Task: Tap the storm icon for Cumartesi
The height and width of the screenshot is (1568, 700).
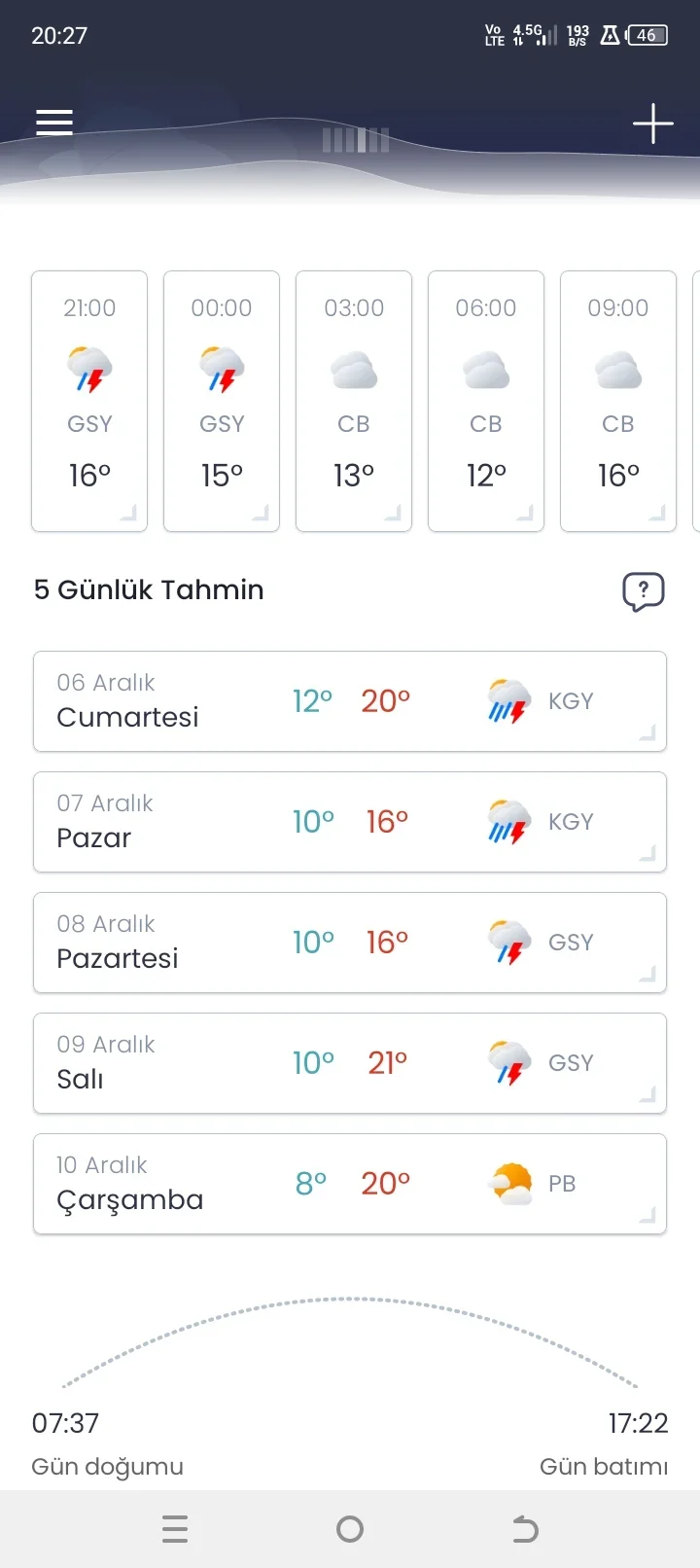Action: tap(508, 701)
